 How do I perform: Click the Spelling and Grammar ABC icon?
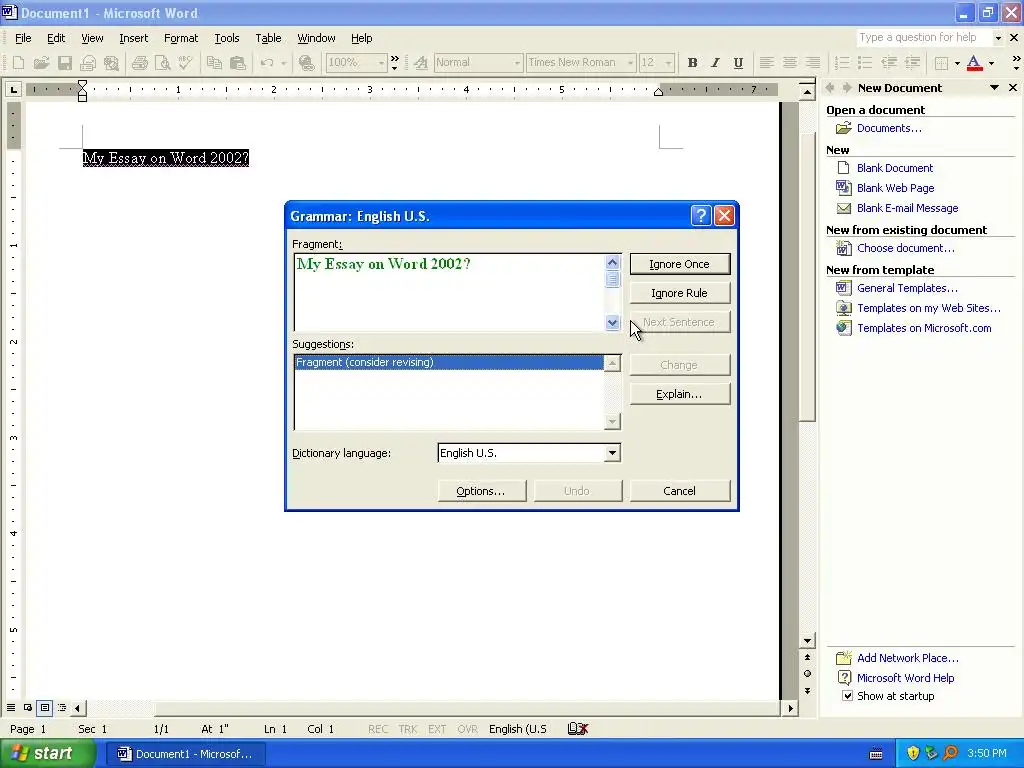(x=185, y=63)
